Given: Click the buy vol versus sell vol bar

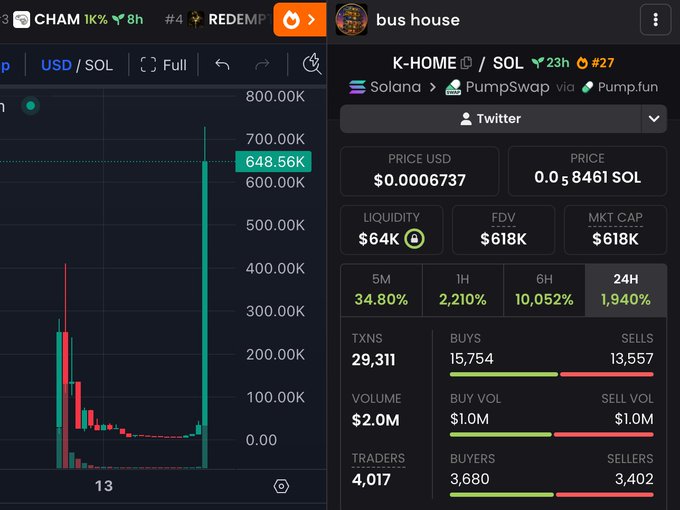Looking at the screenshot, I should click(x=552, y=435).
